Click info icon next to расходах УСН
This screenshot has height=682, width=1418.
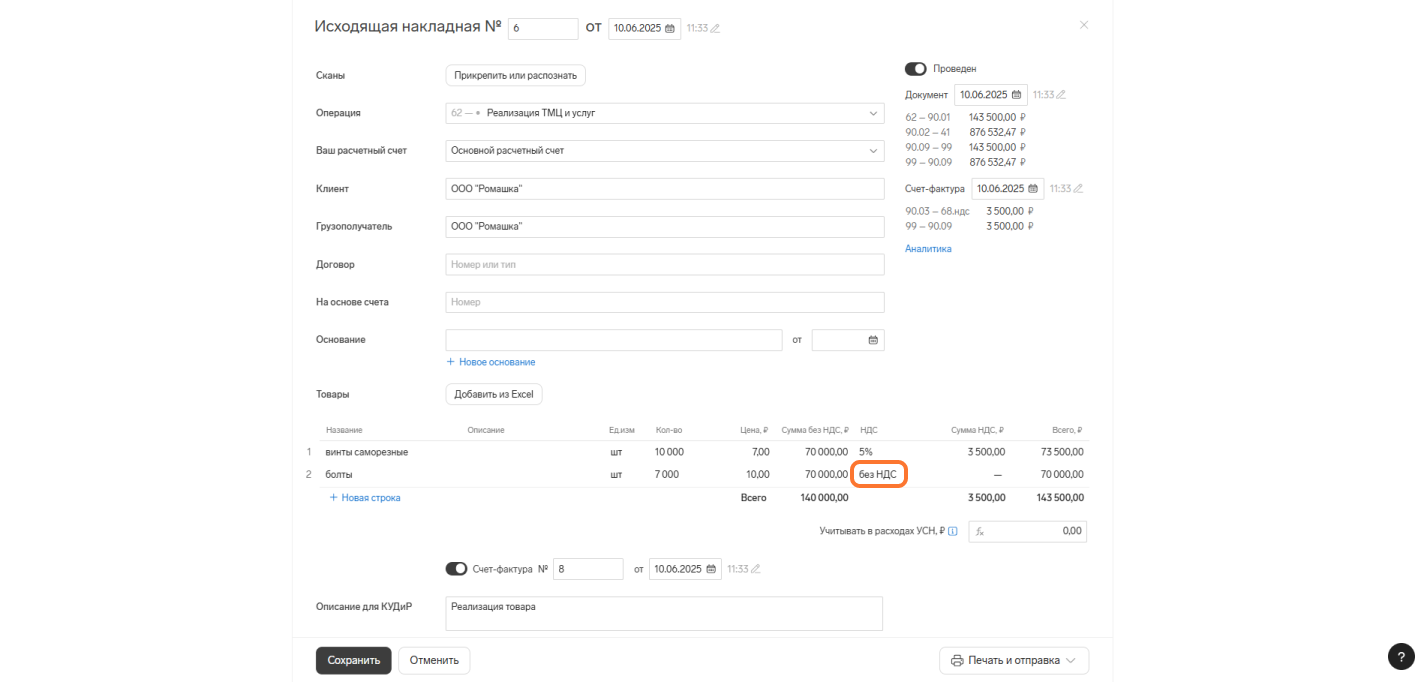click(952, 531)
